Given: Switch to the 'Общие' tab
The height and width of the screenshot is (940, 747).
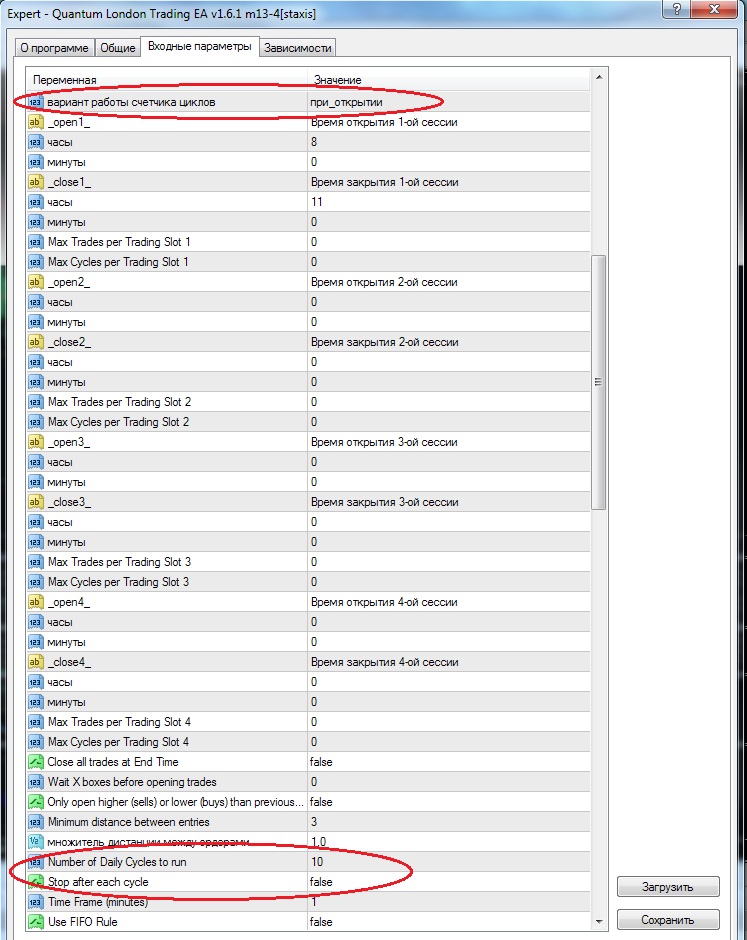Looking at the screenshot, I should (118, 48).
